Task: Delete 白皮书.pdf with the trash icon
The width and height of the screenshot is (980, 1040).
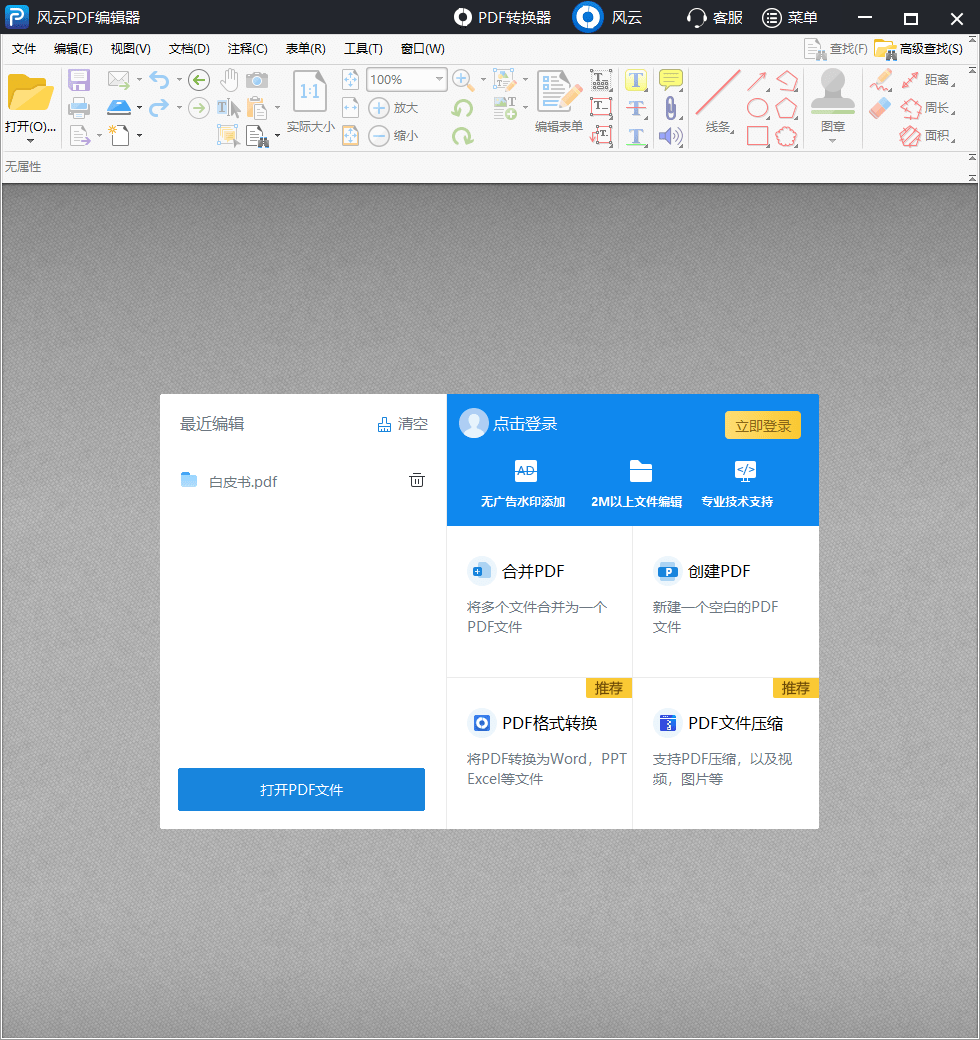Action: [x=417, y=481]
